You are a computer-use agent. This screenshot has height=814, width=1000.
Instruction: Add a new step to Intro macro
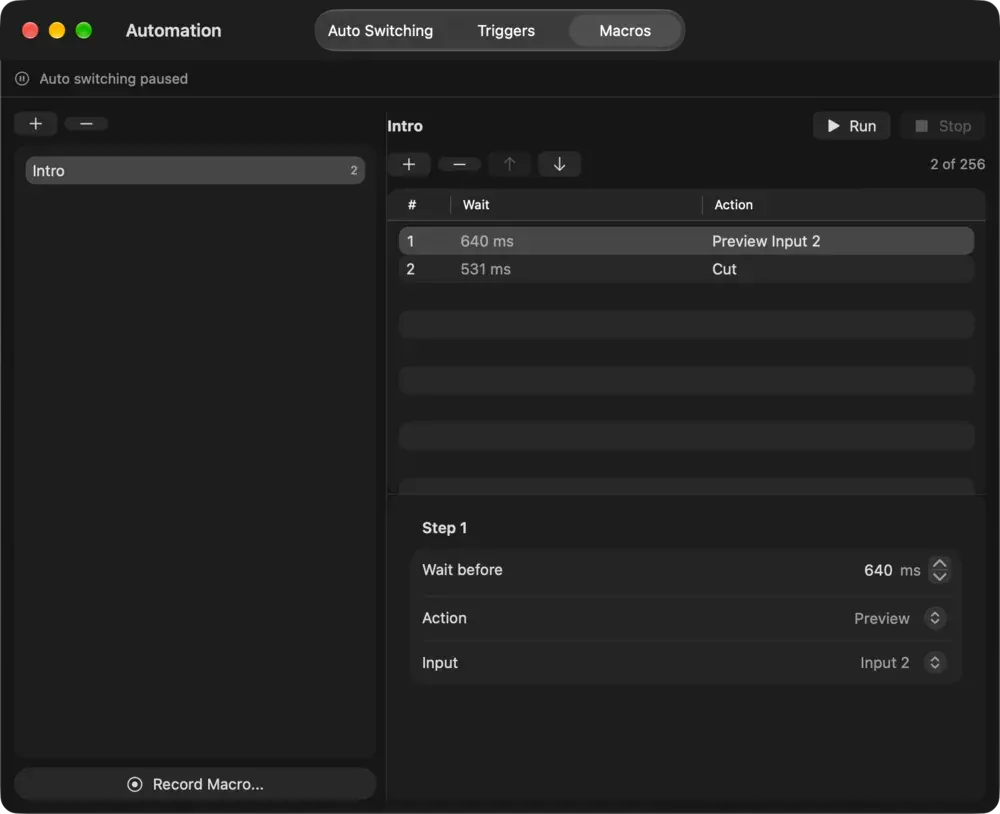(x=409, y=165)
